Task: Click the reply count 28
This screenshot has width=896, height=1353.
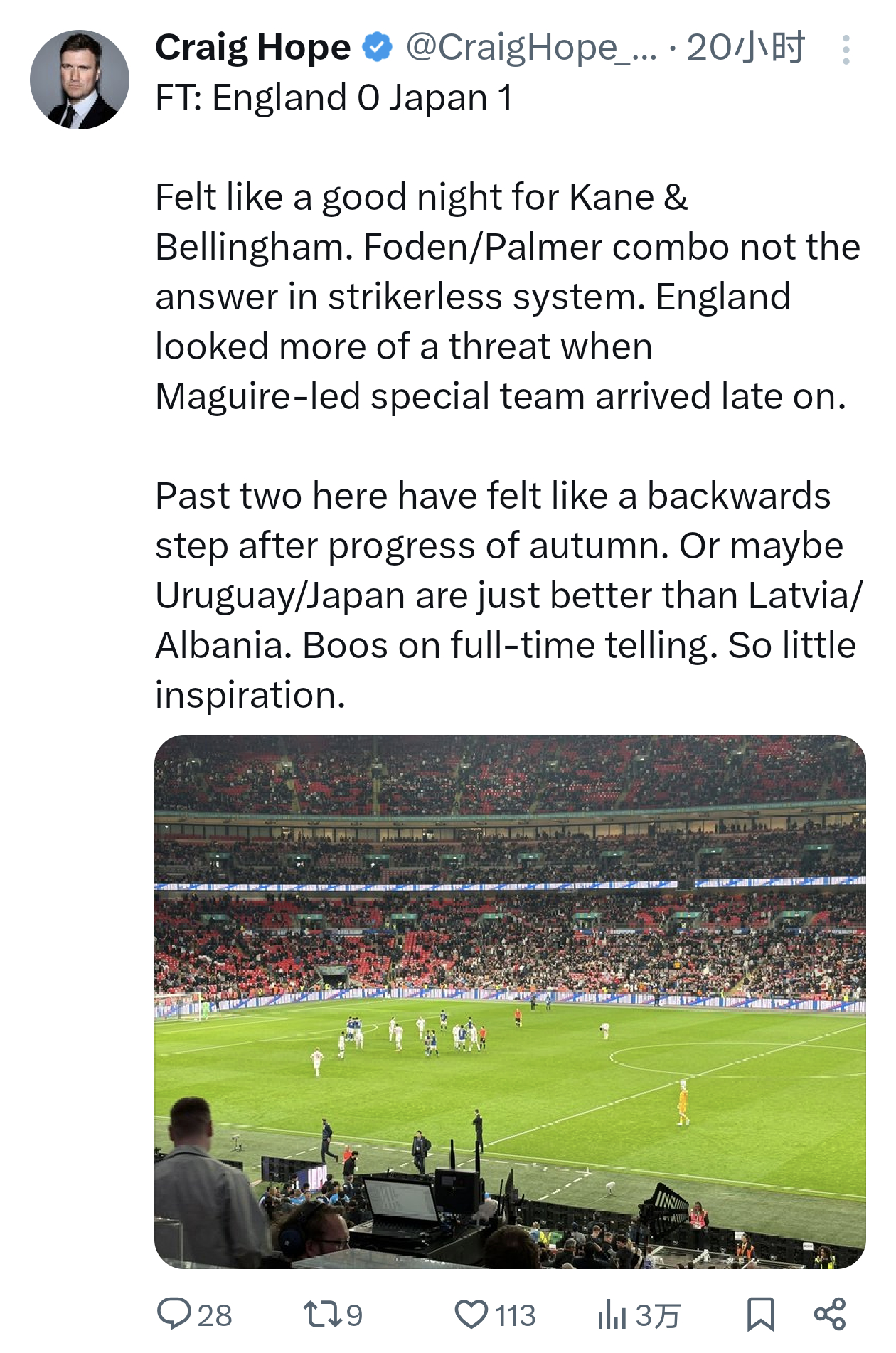Action: point(215,1315)
